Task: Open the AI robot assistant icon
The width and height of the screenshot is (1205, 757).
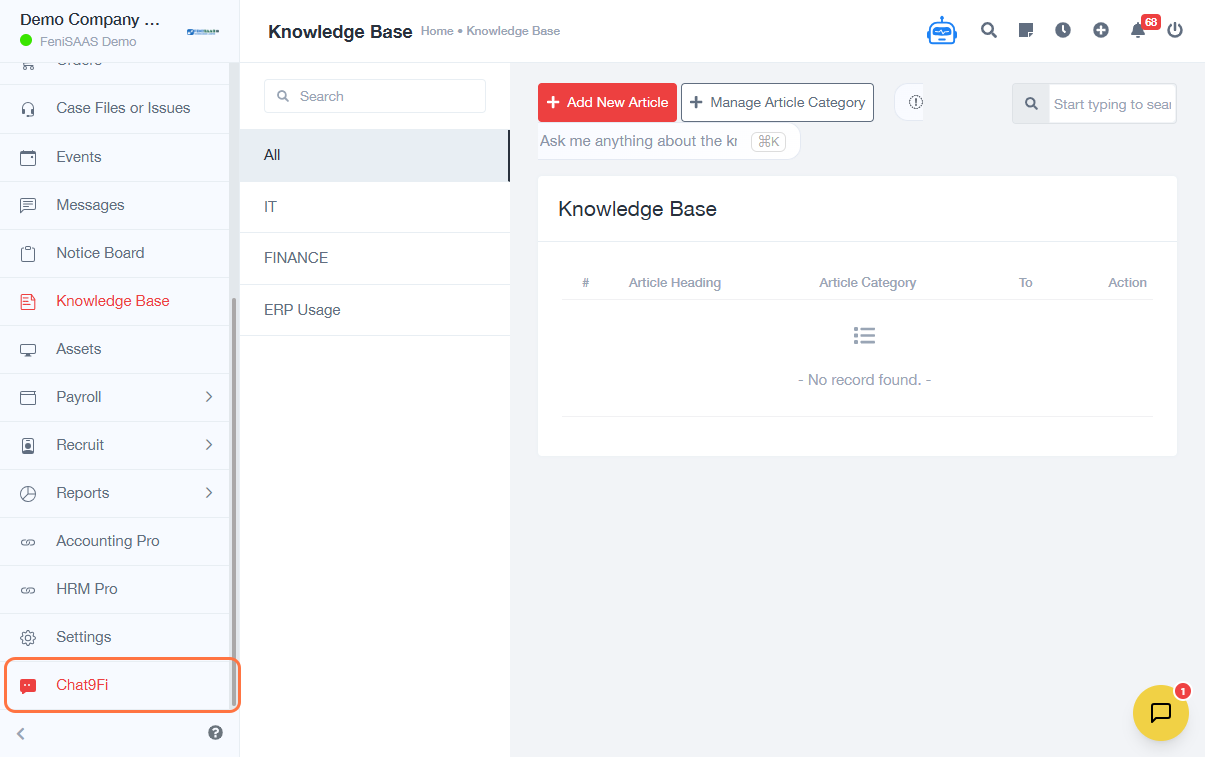Action: (x=942, y=31)
